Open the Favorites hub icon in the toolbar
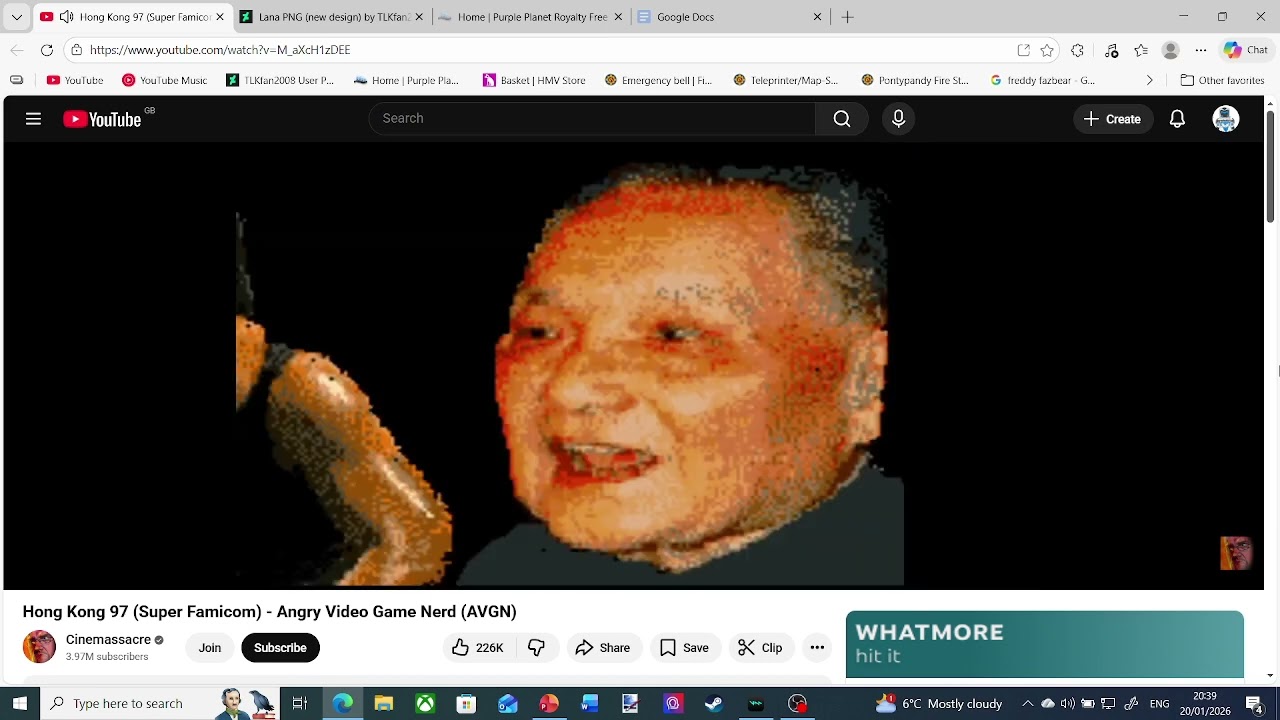This screenshot has height=720, width=1280. tap(1141, 50)
